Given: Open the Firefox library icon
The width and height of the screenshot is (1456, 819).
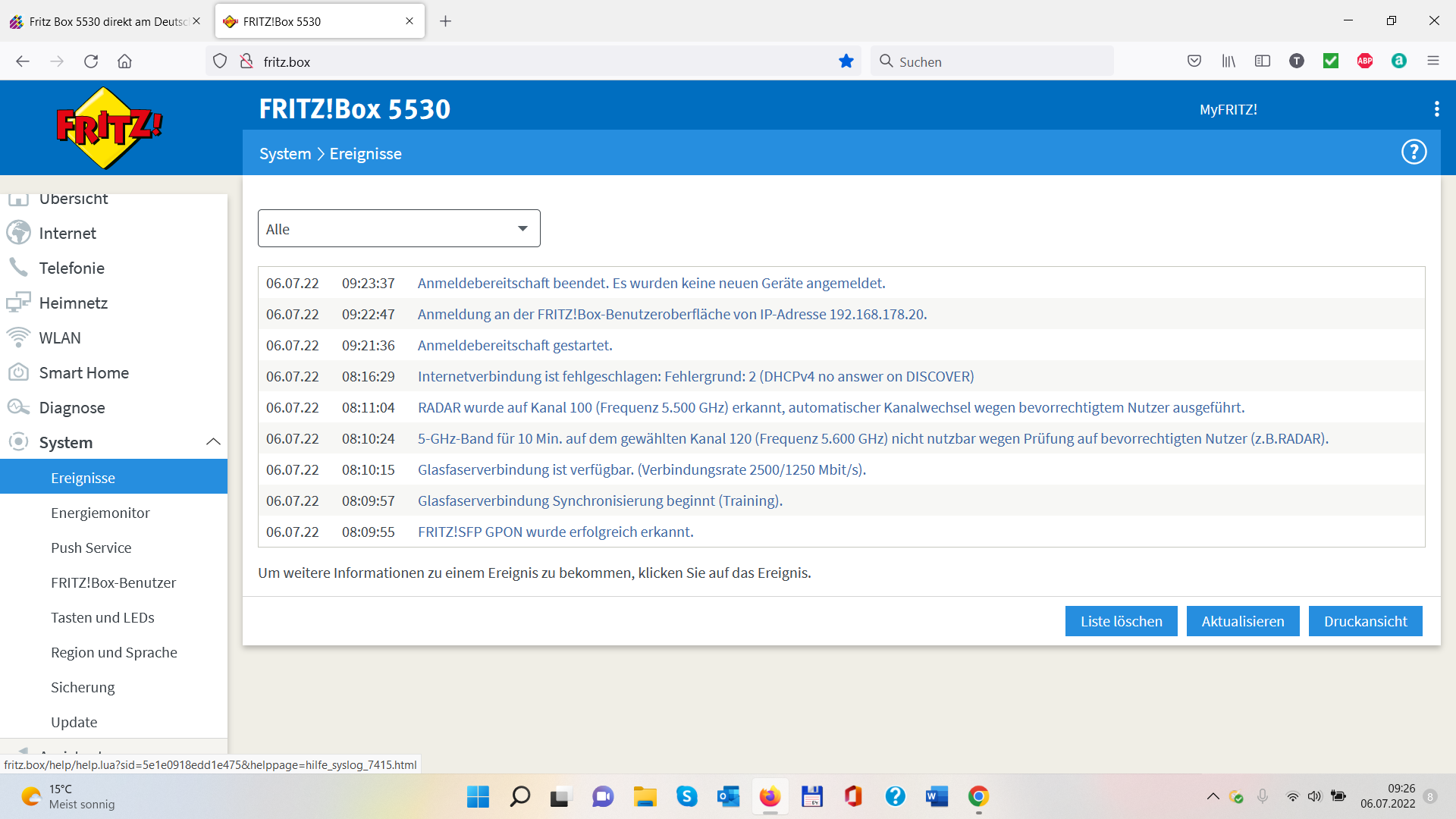Looking at the screenshot, I should (1228, 61).
